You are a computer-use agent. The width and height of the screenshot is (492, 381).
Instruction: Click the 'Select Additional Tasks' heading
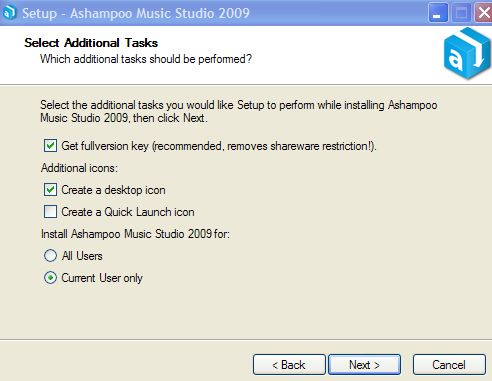[x=91, y=43]
